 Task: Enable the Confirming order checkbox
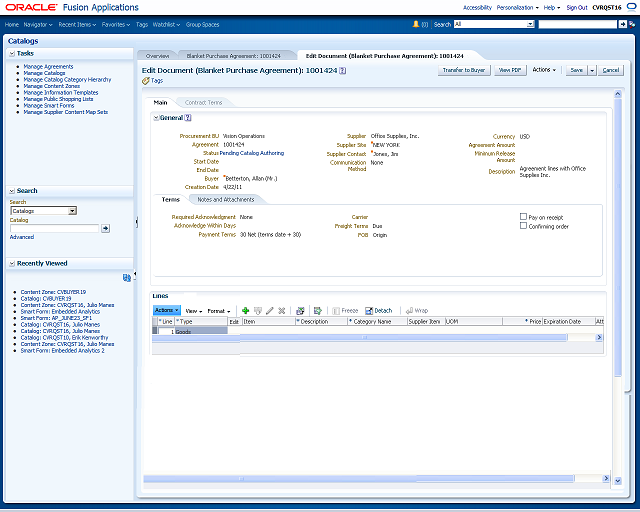523,225
